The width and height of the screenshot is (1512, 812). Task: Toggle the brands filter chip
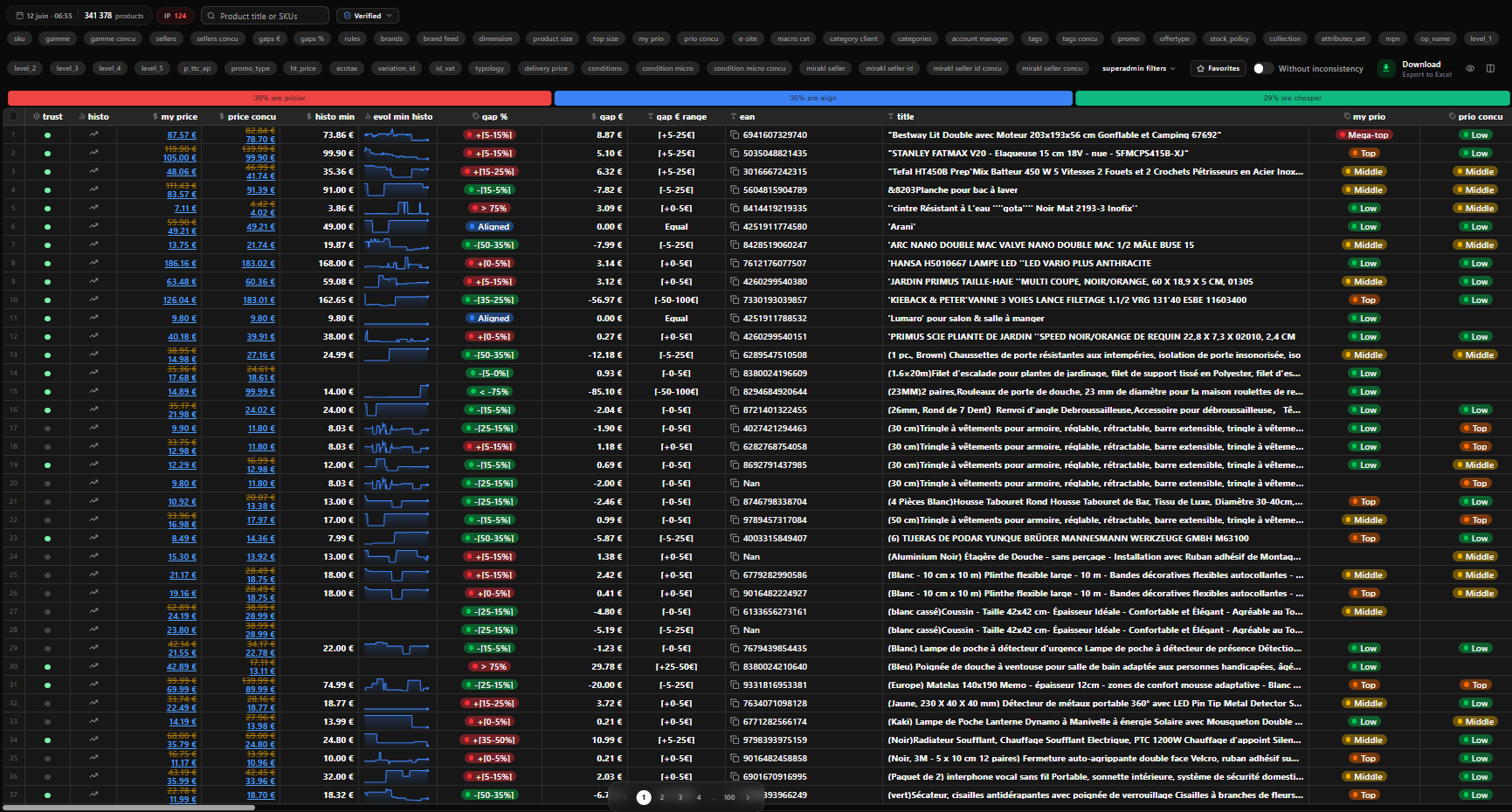tap(391, 38)
